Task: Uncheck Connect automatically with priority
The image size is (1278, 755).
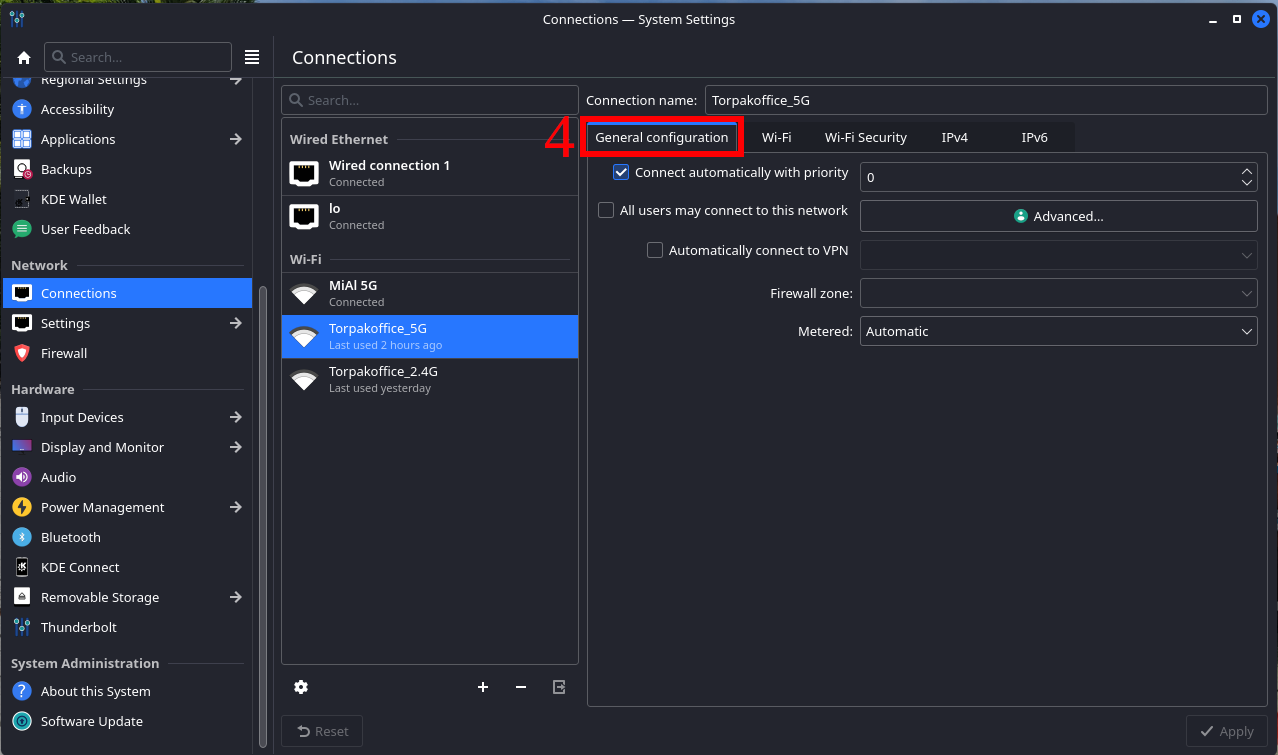Action: tap(621, 173)
